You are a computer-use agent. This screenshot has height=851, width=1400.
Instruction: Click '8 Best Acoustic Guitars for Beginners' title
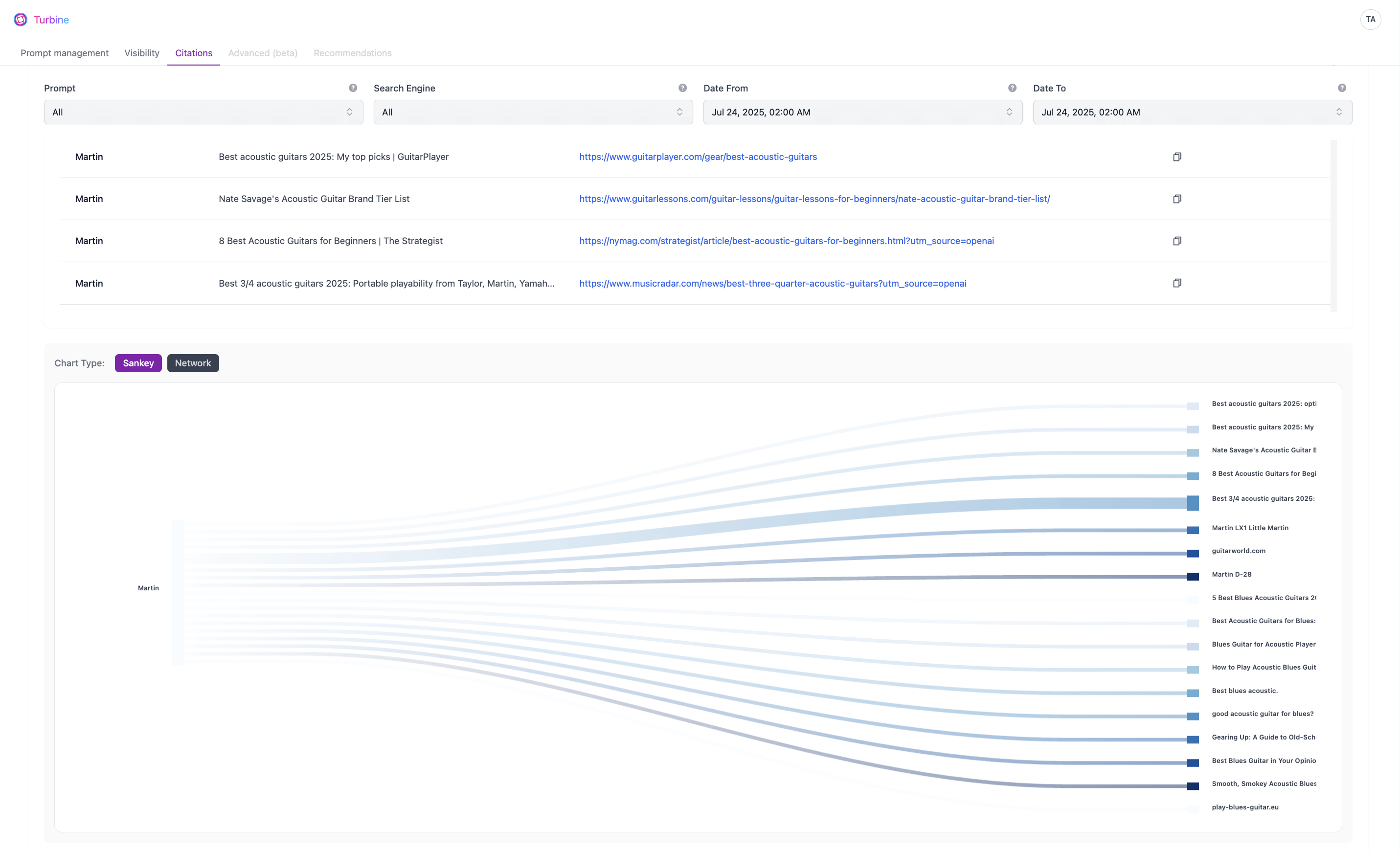click(x=330, y=241)
